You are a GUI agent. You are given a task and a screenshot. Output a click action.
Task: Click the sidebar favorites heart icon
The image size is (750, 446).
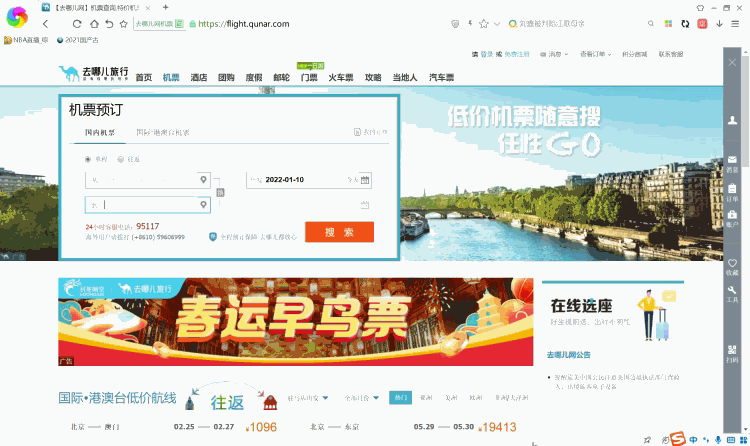click(732, 265)
